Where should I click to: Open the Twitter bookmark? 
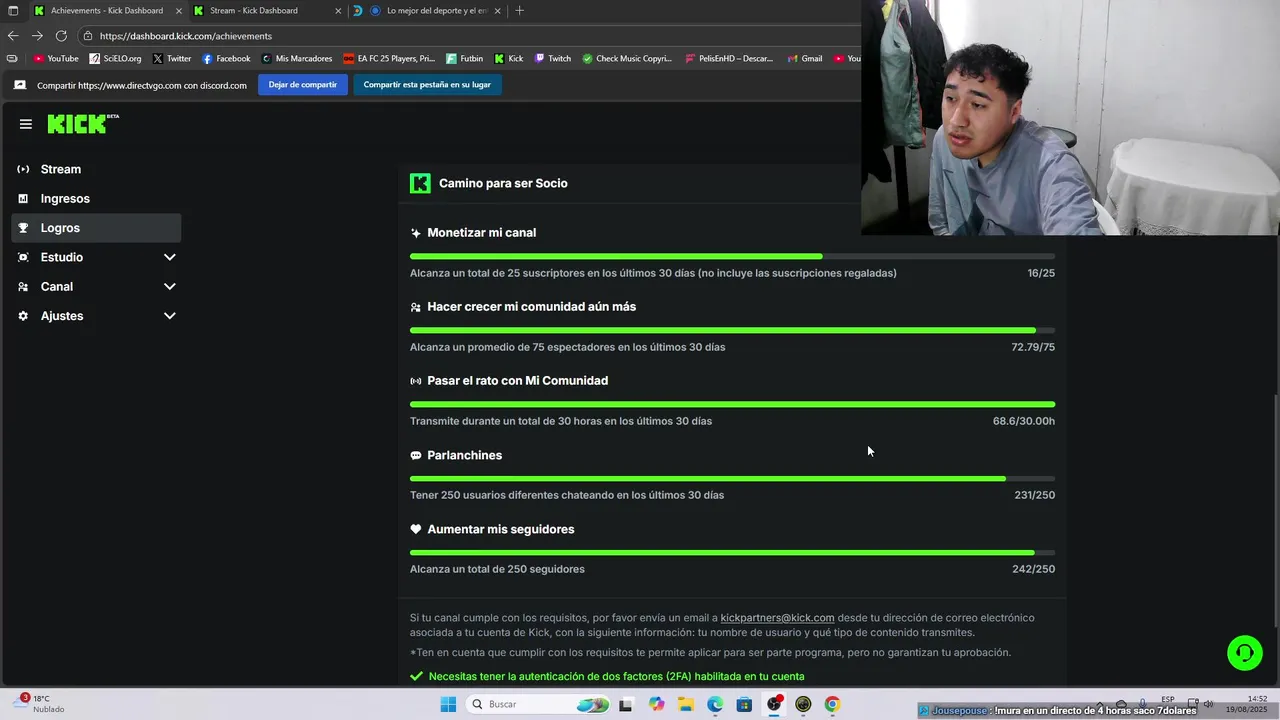coord(172,59)
